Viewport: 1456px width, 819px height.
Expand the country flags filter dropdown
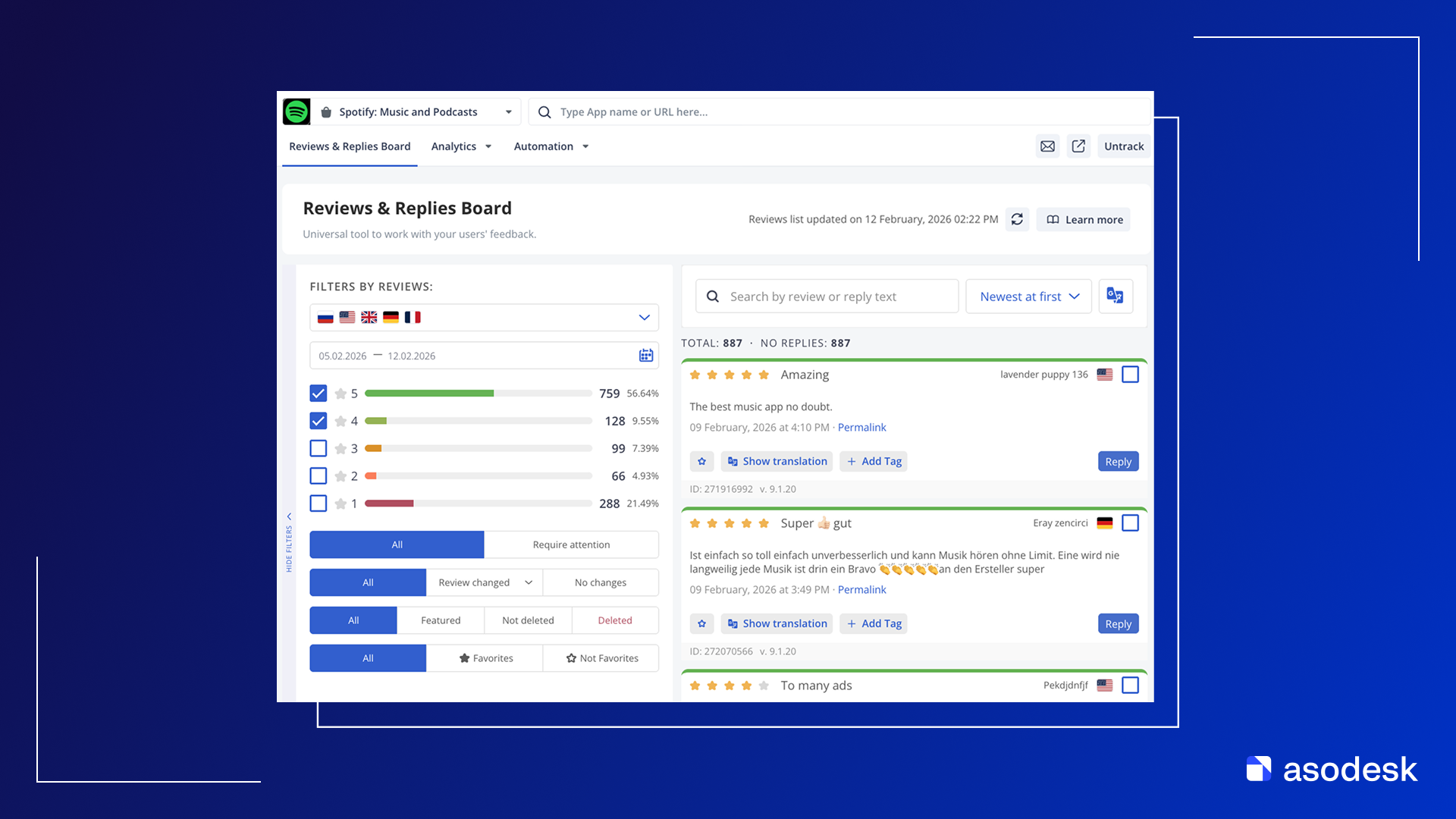click(x=644, y=317)
